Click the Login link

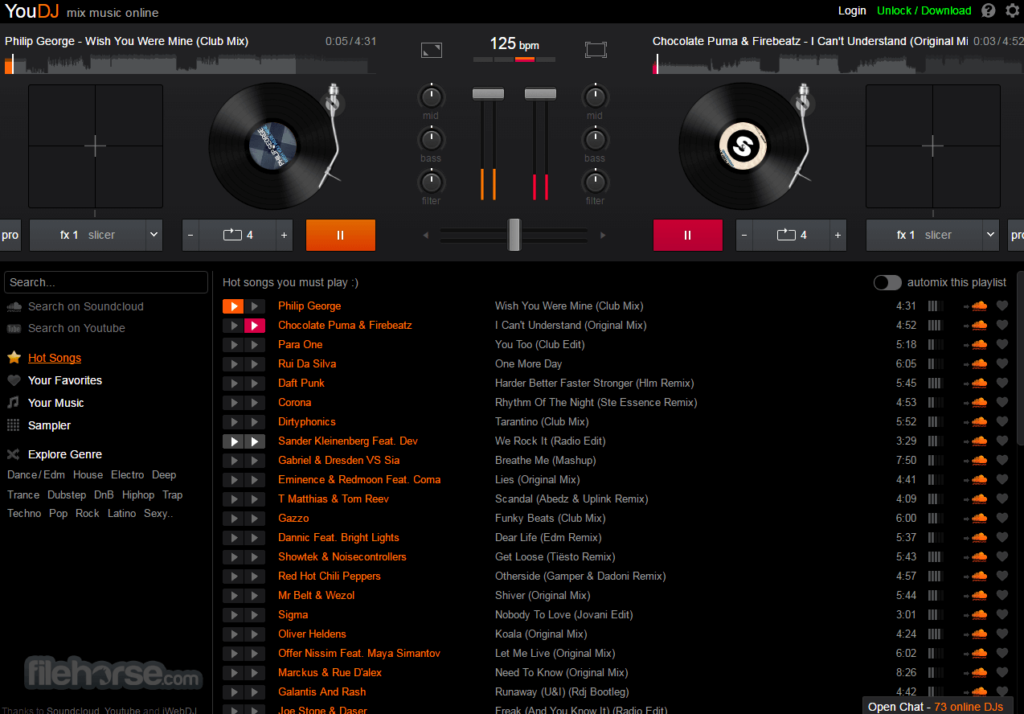click(852, 11)
